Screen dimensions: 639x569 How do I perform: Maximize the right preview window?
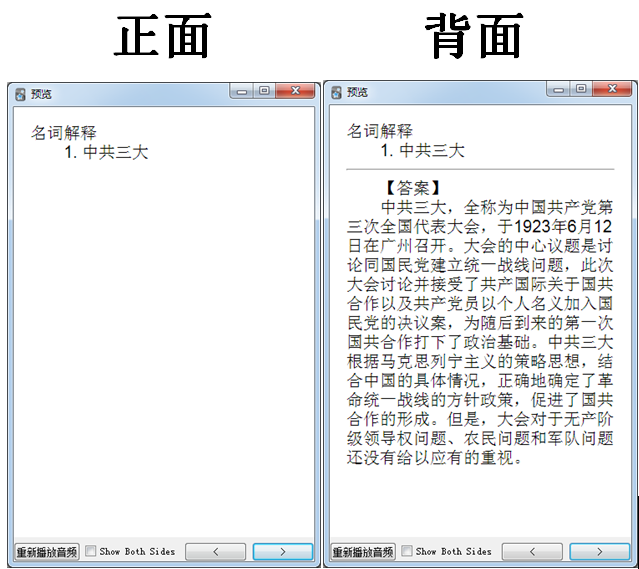click(581, 89)
